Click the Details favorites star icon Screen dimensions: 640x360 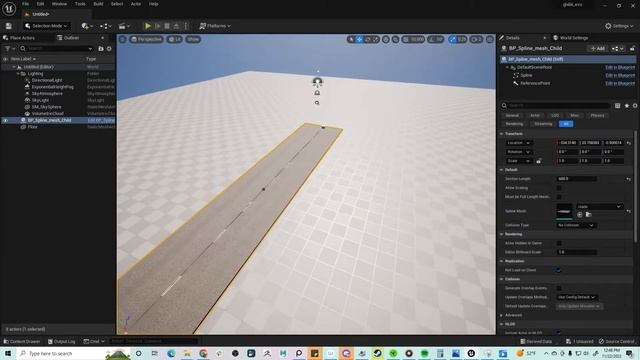627,105
